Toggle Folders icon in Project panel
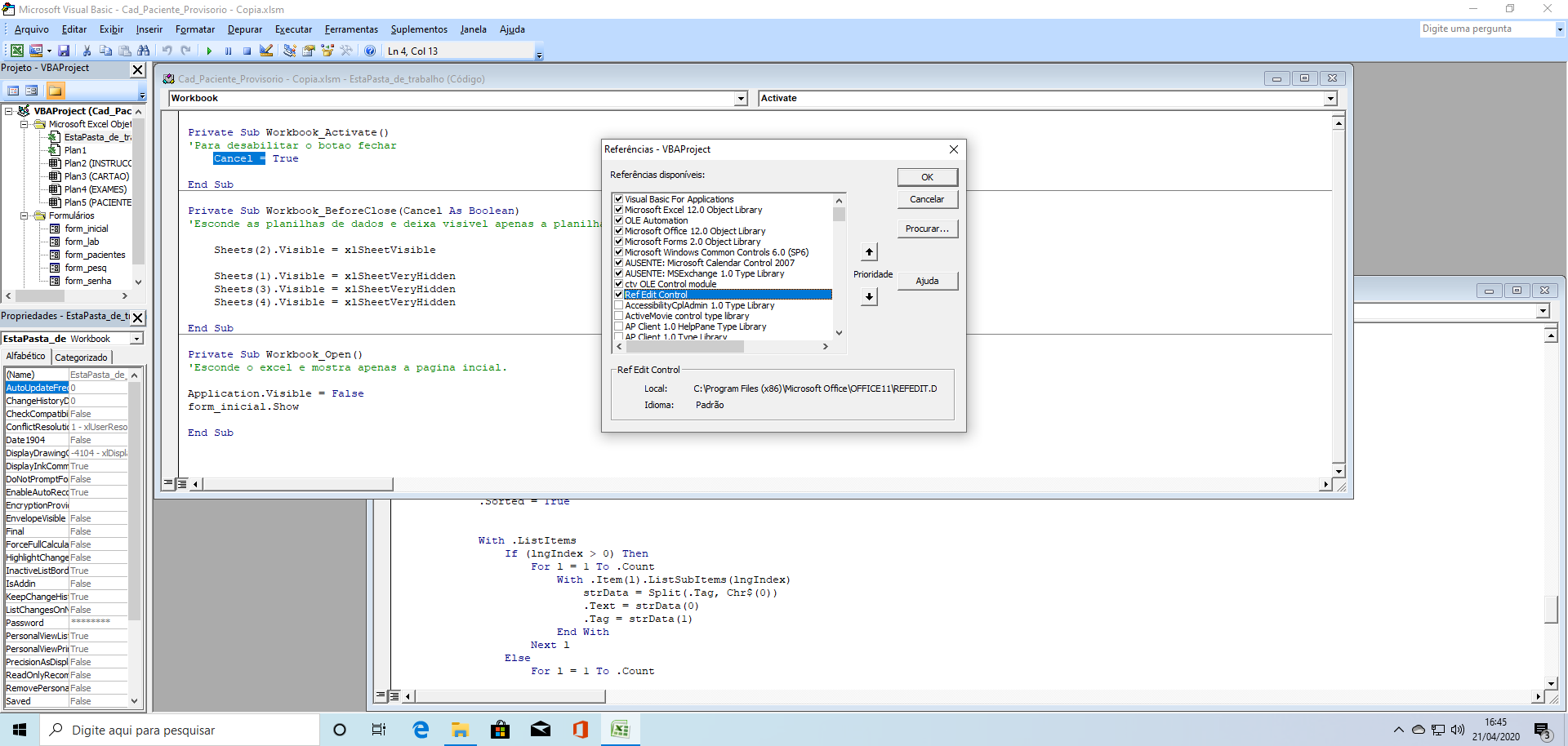The height and width of the screenshot is (746, 1568). click(56, 91)
